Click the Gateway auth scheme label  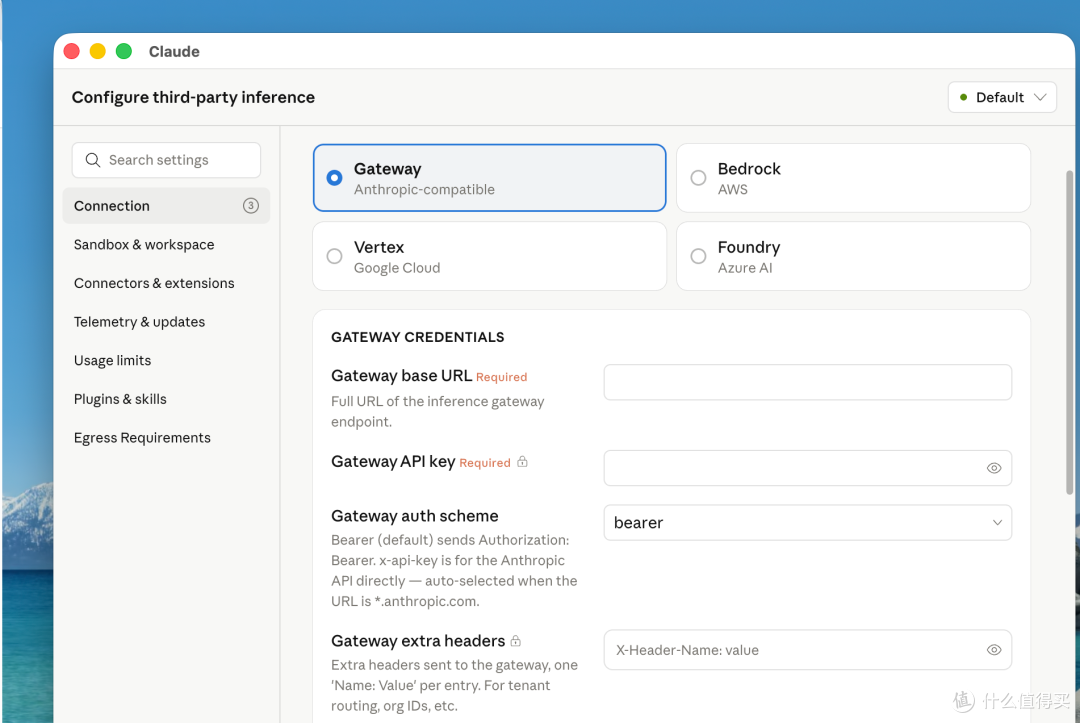[x=415, y=516]
